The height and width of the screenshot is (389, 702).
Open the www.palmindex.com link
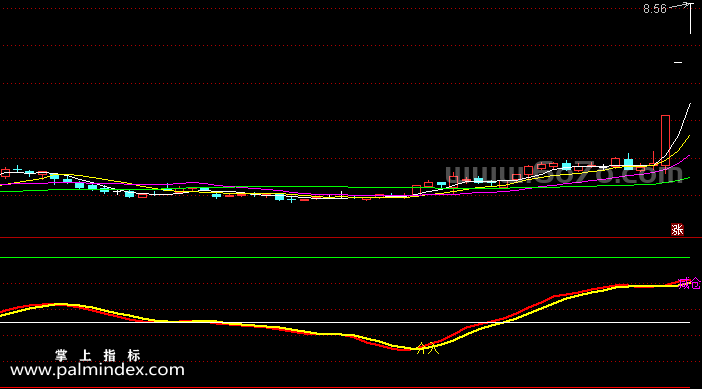pos(97,370)
